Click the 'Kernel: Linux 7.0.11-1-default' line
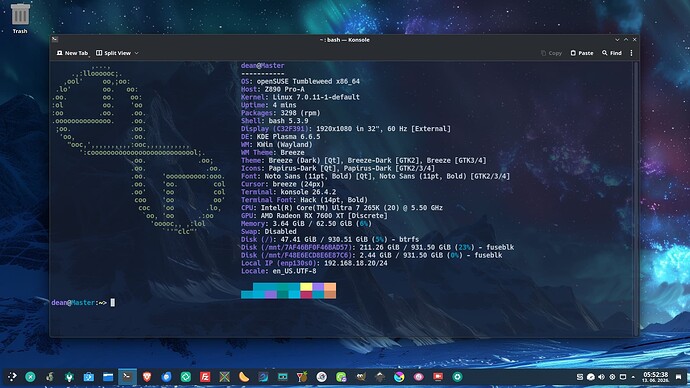This screenshot has height=388, width=690. pos(300,97)
